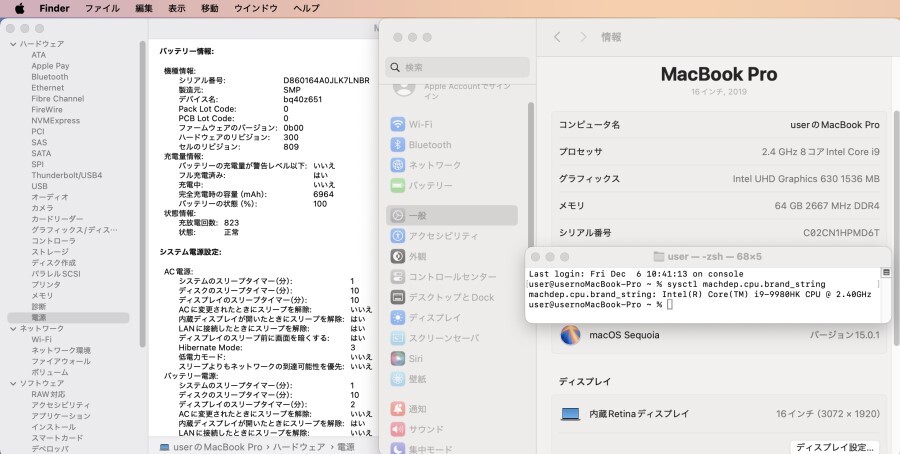Select Bluetooth in System Information sidebar
900x454 pixels.
(50, 77)
